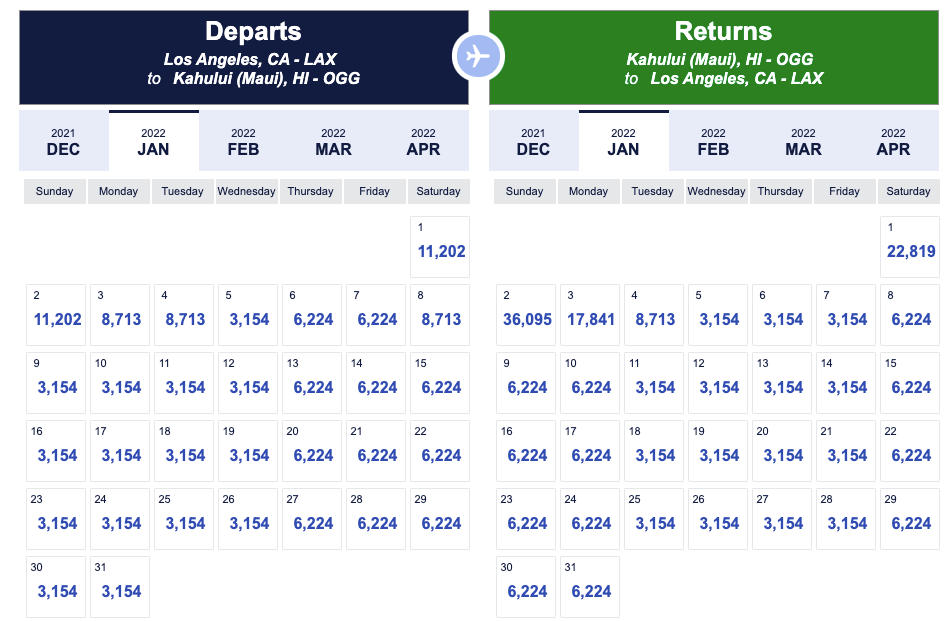Switch Departs calendar to FEB 2022
The width and height of the screenshot is (946, 621).
click(x=243, y=141)
